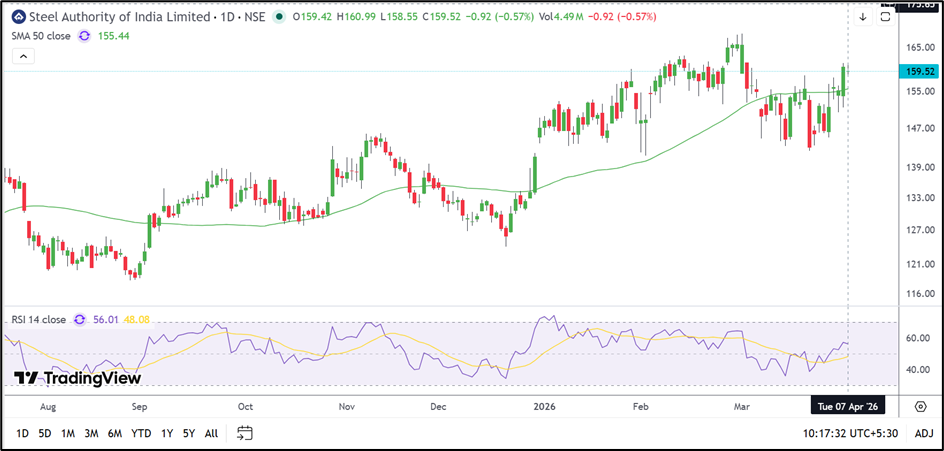Open the go-to-date calendar icon

245,433
